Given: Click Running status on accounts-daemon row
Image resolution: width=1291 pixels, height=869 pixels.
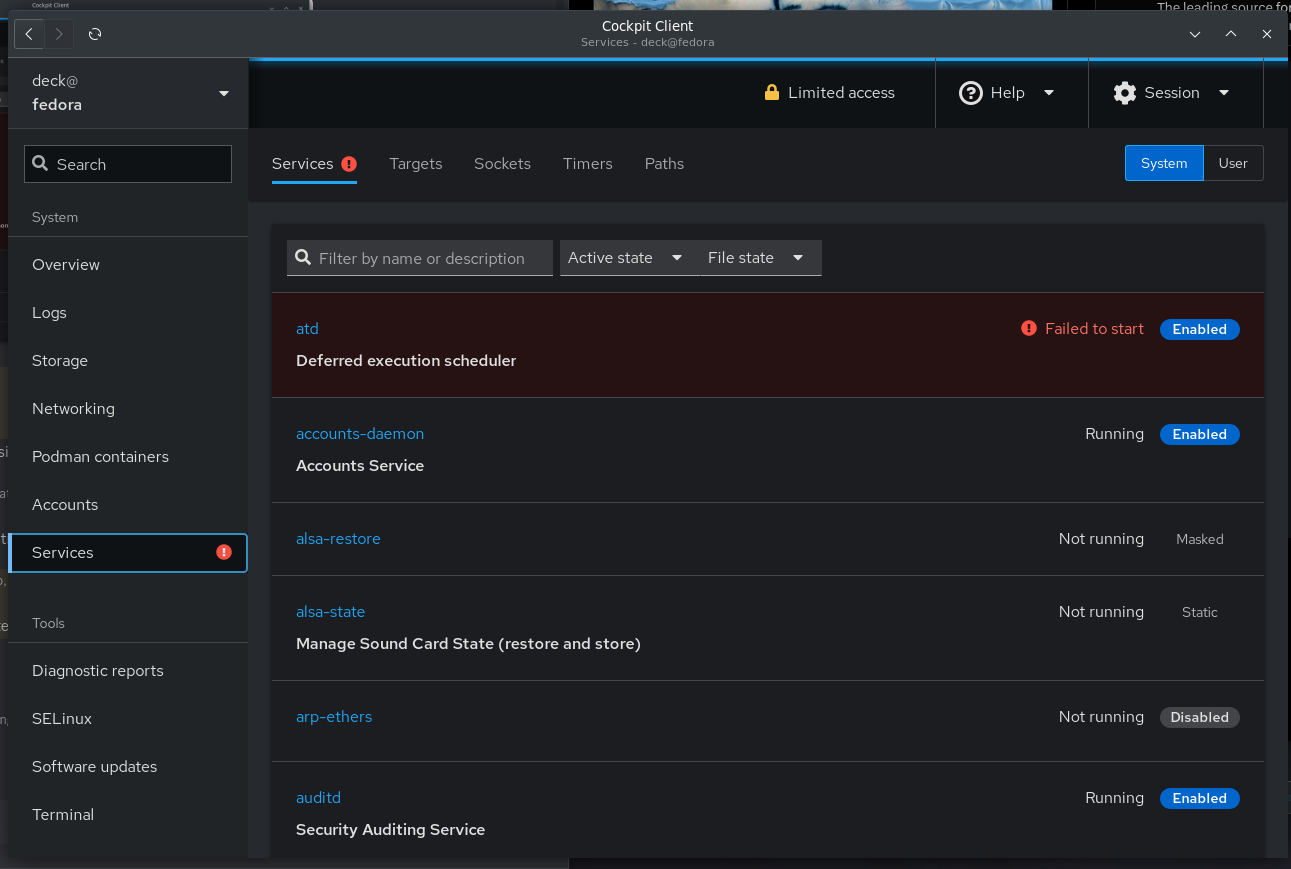Looking at the screenshot, I should 1114,434.
